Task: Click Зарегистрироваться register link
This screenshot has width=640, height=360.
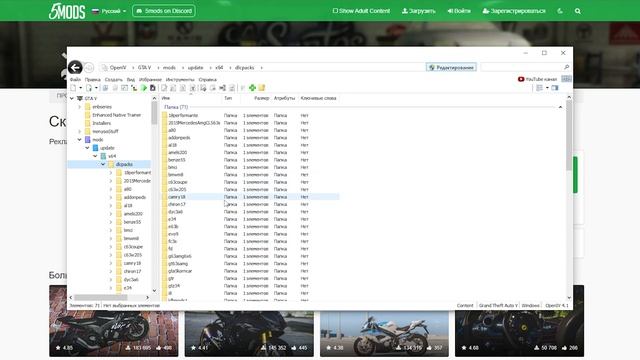Action: 514,11
